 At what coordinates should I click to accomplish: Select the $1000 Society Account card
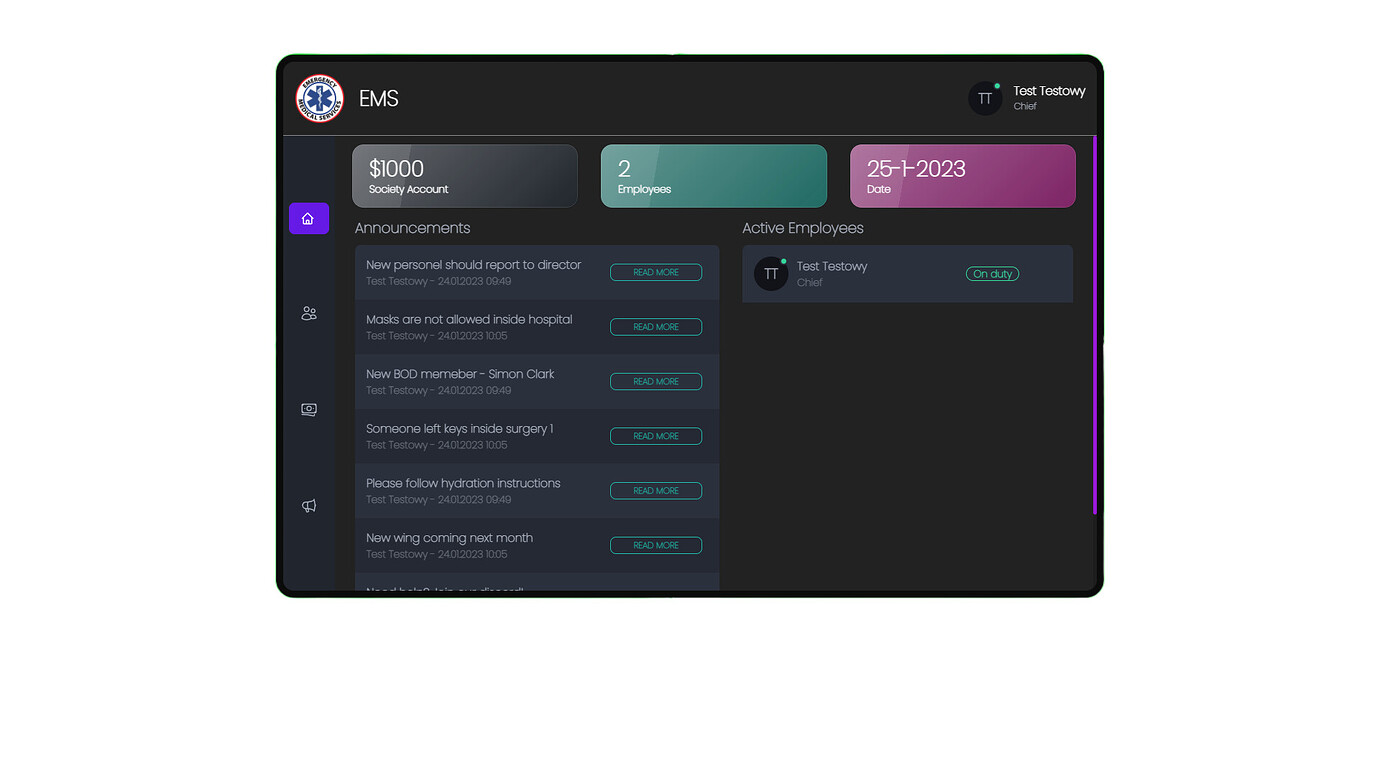point(464,176)
